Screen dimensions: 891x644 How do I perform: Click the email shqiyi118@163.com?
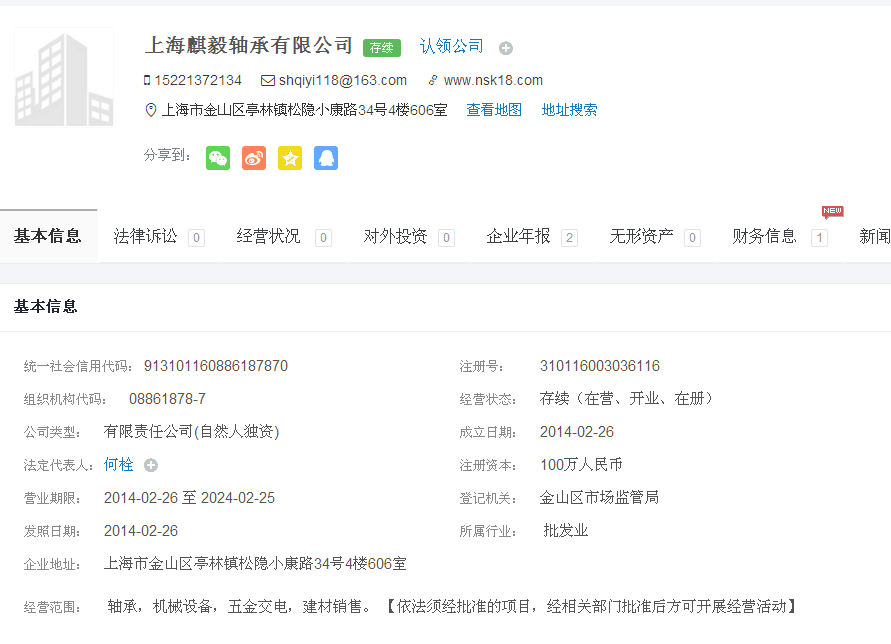[x=342, y=80]
